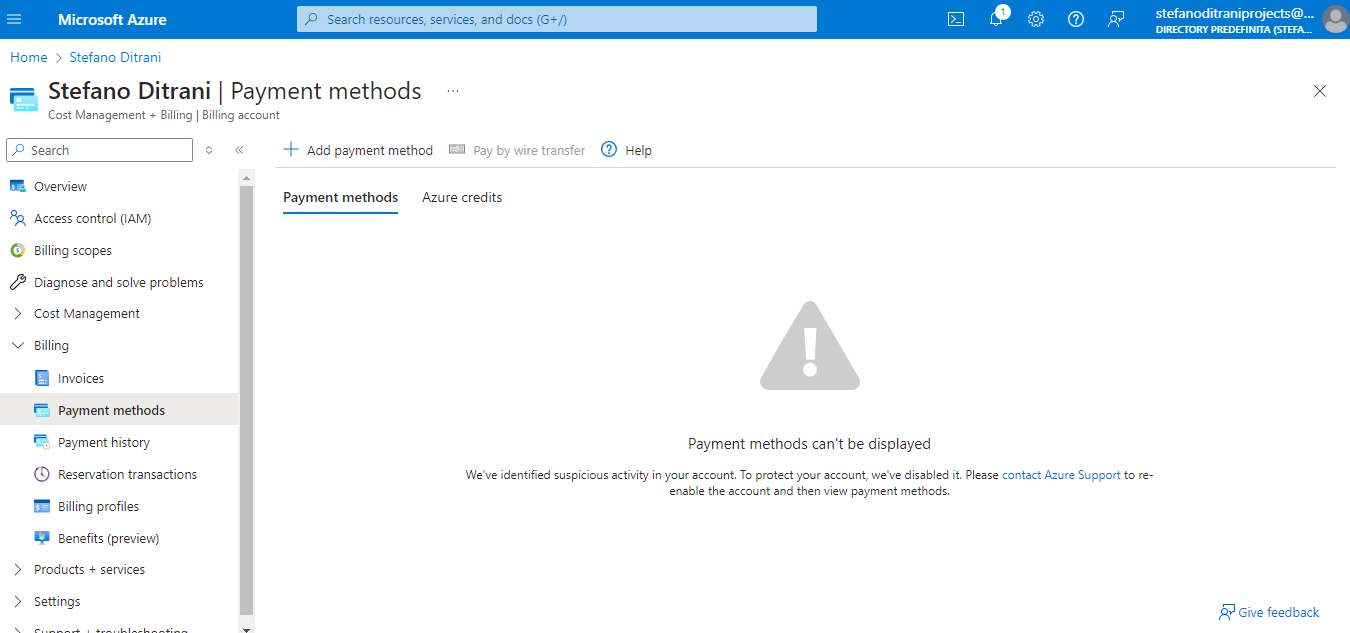Image resolution: width=1350 pixels, height=633 pixels.
Task: Expand the Settings section
Action: [17, 601]
